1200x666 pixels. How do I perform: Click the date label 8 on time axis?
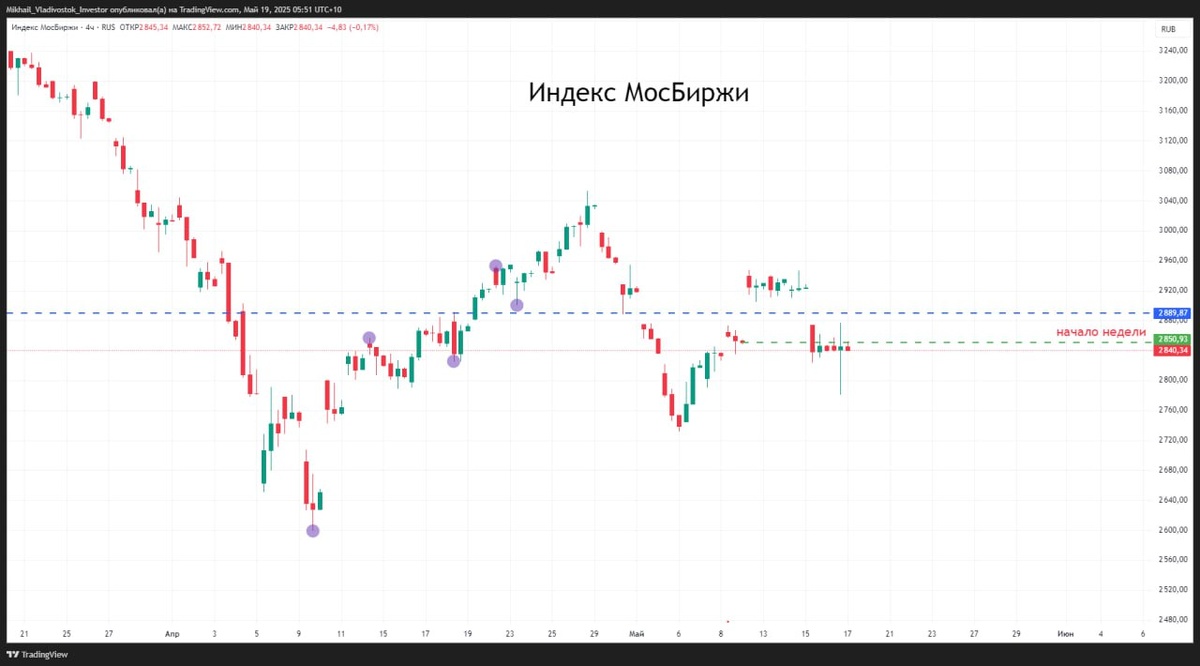tap(721, 634)
